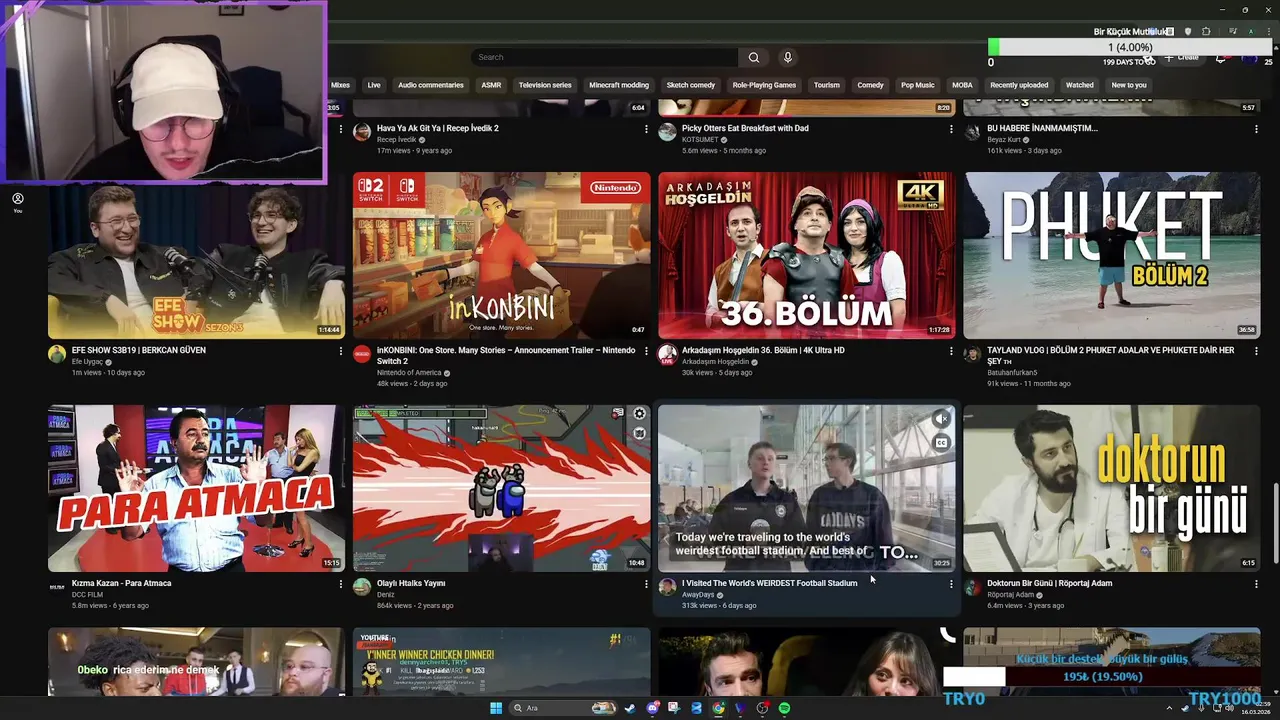
Task: Select the Audio commentaries chip
Action: pyautogui.click(x=431, y=85)
